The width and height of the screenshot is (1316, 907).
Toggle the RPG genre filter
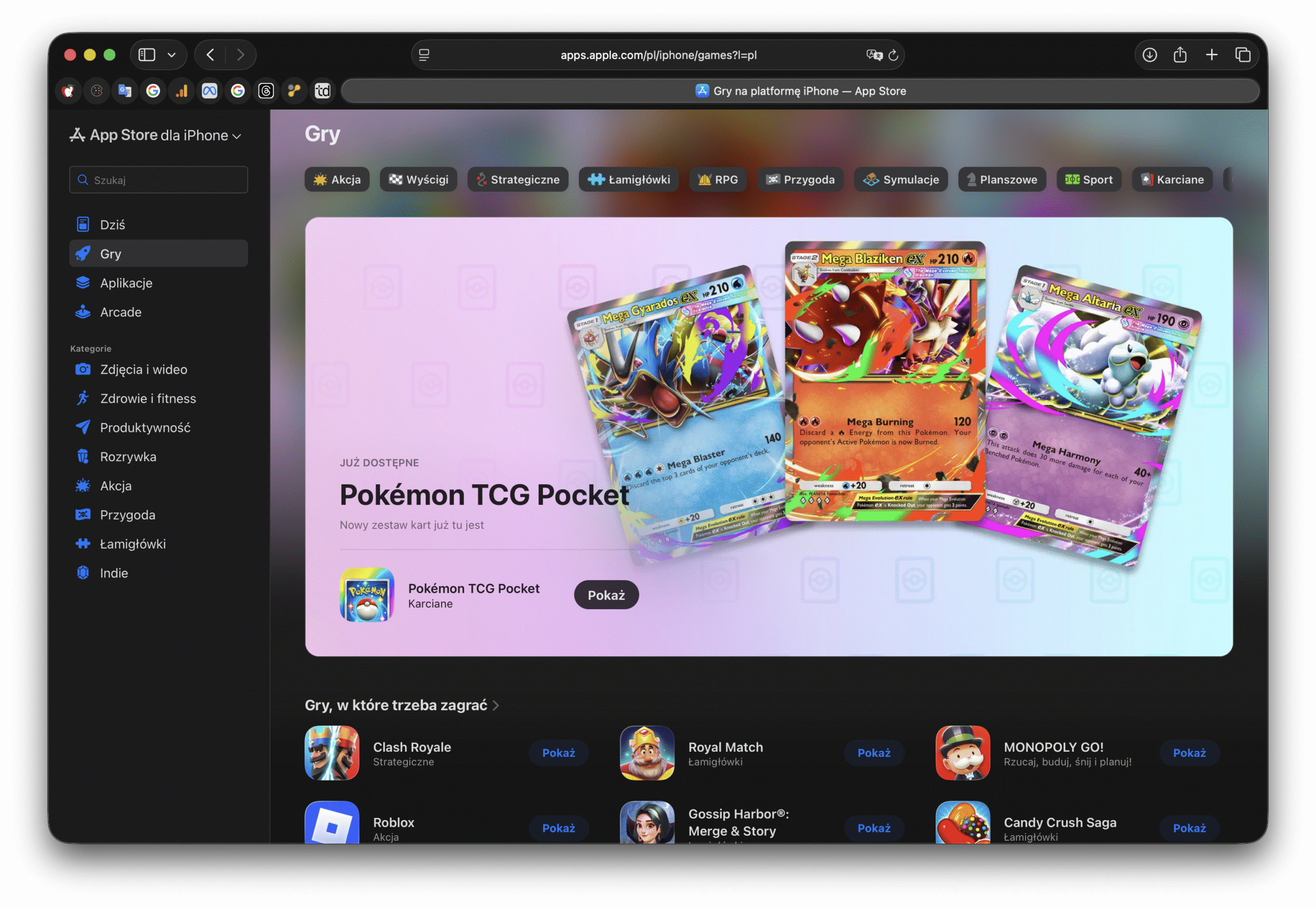[x=718, y=179]
